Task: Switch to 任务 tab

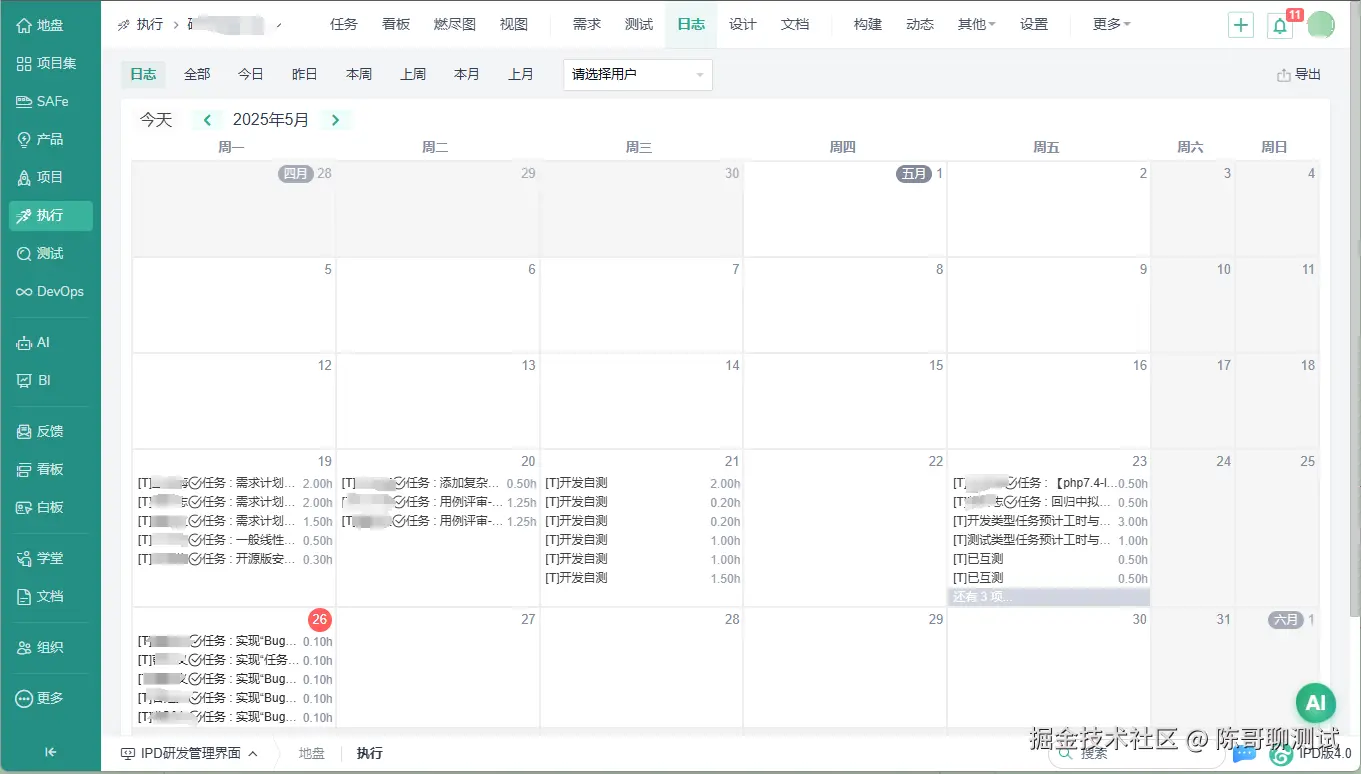Action: coord(344,24)
